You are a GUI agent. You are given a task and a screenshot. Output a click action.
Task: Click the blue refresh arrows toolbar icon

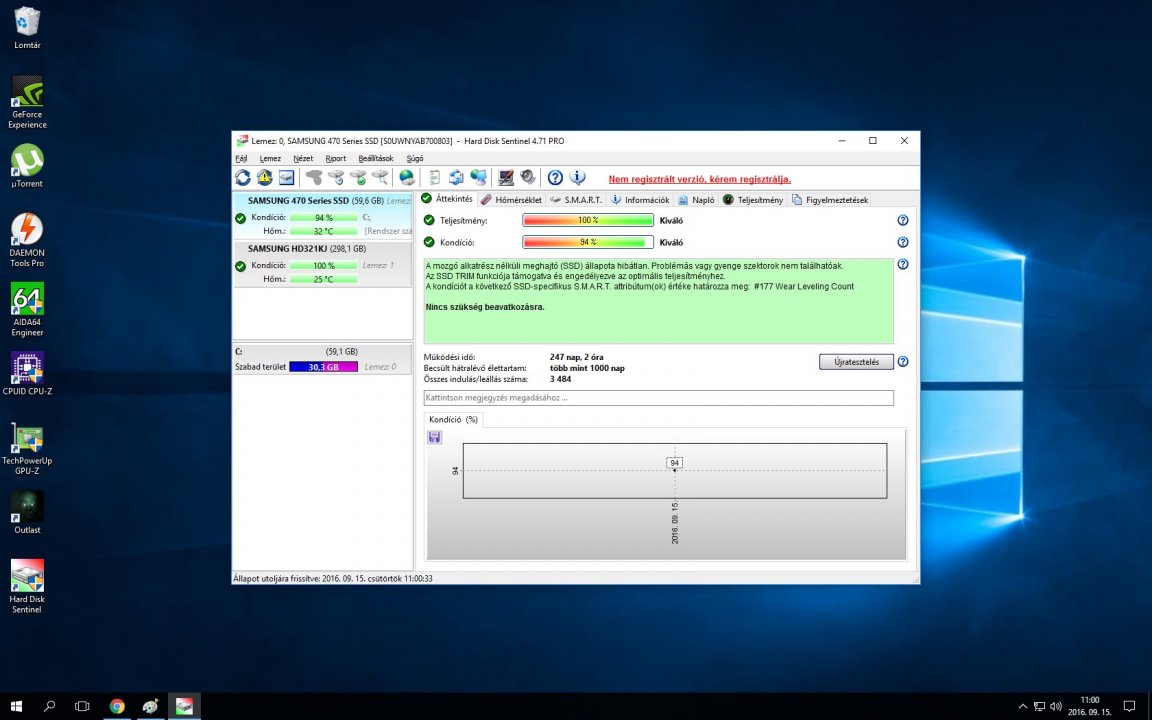point(242,177)
